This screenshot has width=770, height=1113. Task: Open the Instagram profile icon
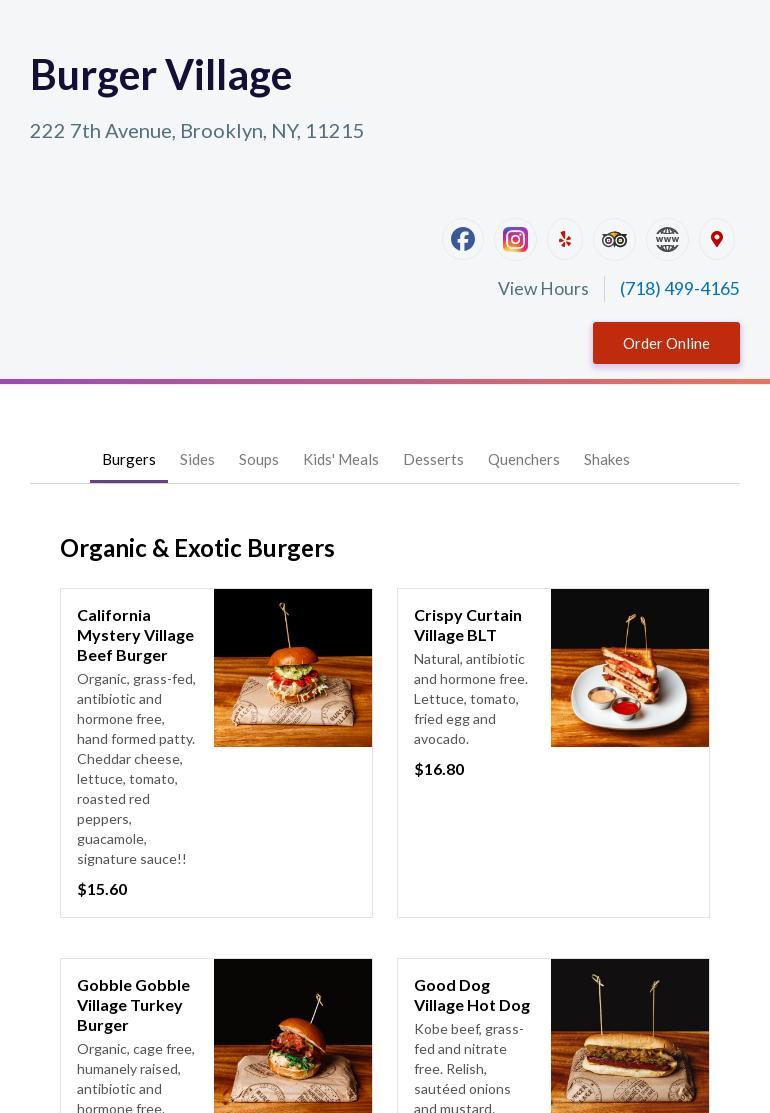(515, 239)
